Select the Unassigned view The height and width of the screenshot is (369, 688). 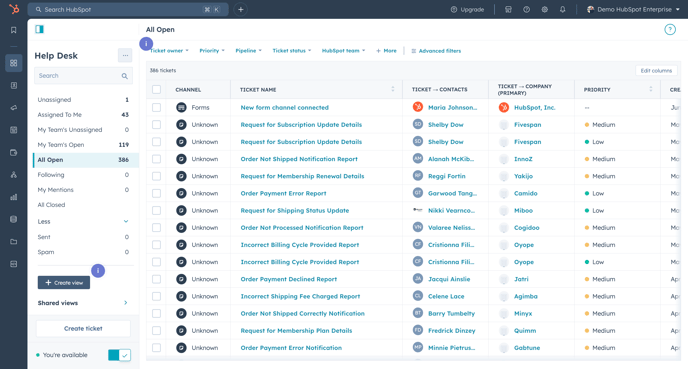[x=83, y=100]
